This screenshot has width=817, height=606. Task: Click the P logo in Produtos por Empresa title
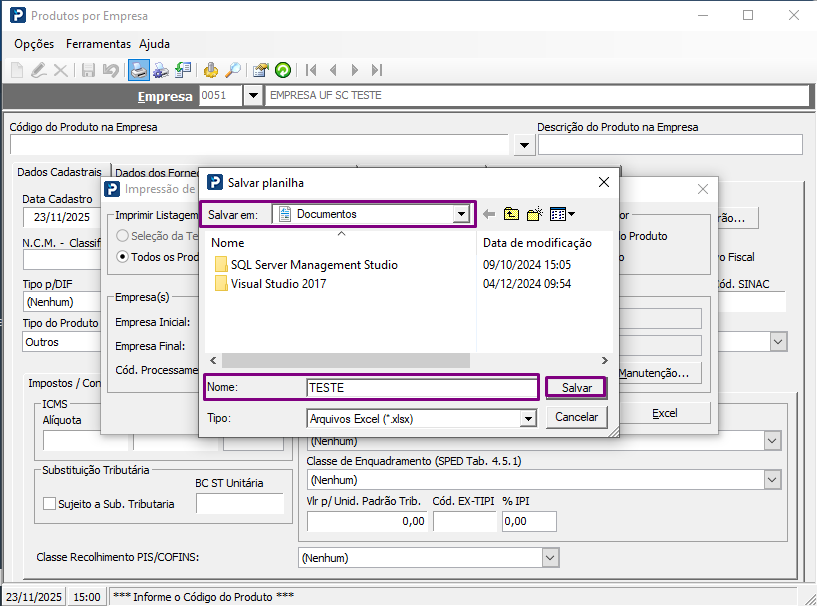pos(17,16)
